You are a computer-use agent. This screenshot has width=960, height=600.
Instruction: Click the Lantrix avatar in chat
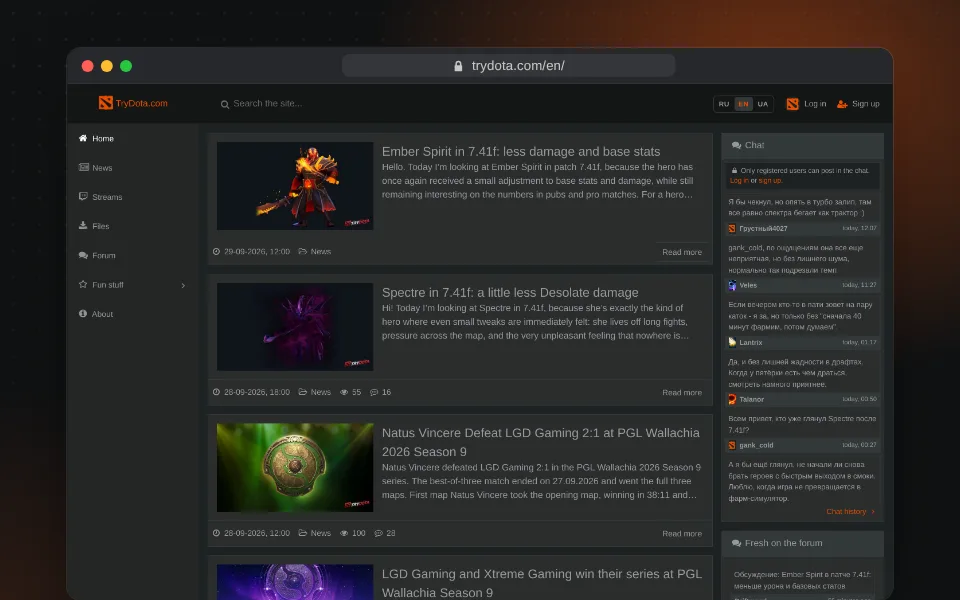(732, 342)
